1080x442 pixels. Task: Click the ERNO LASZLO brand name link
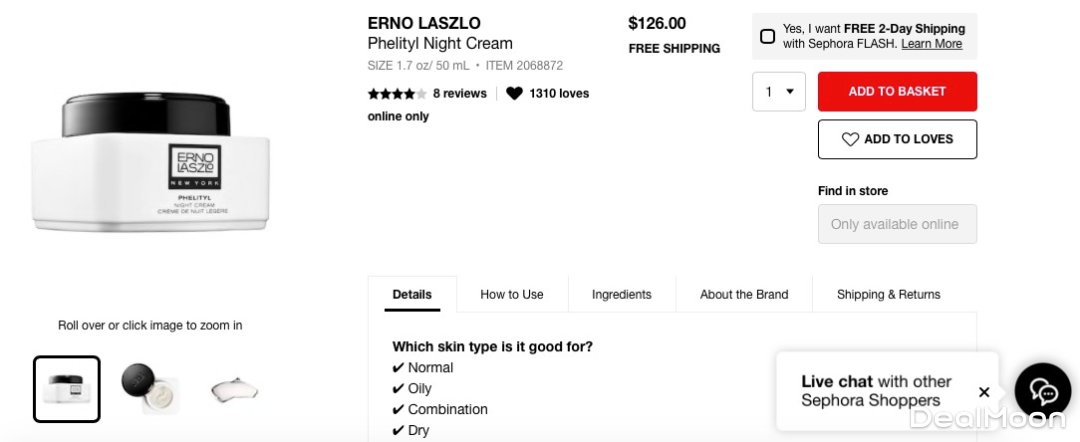(x=424, y=23)
